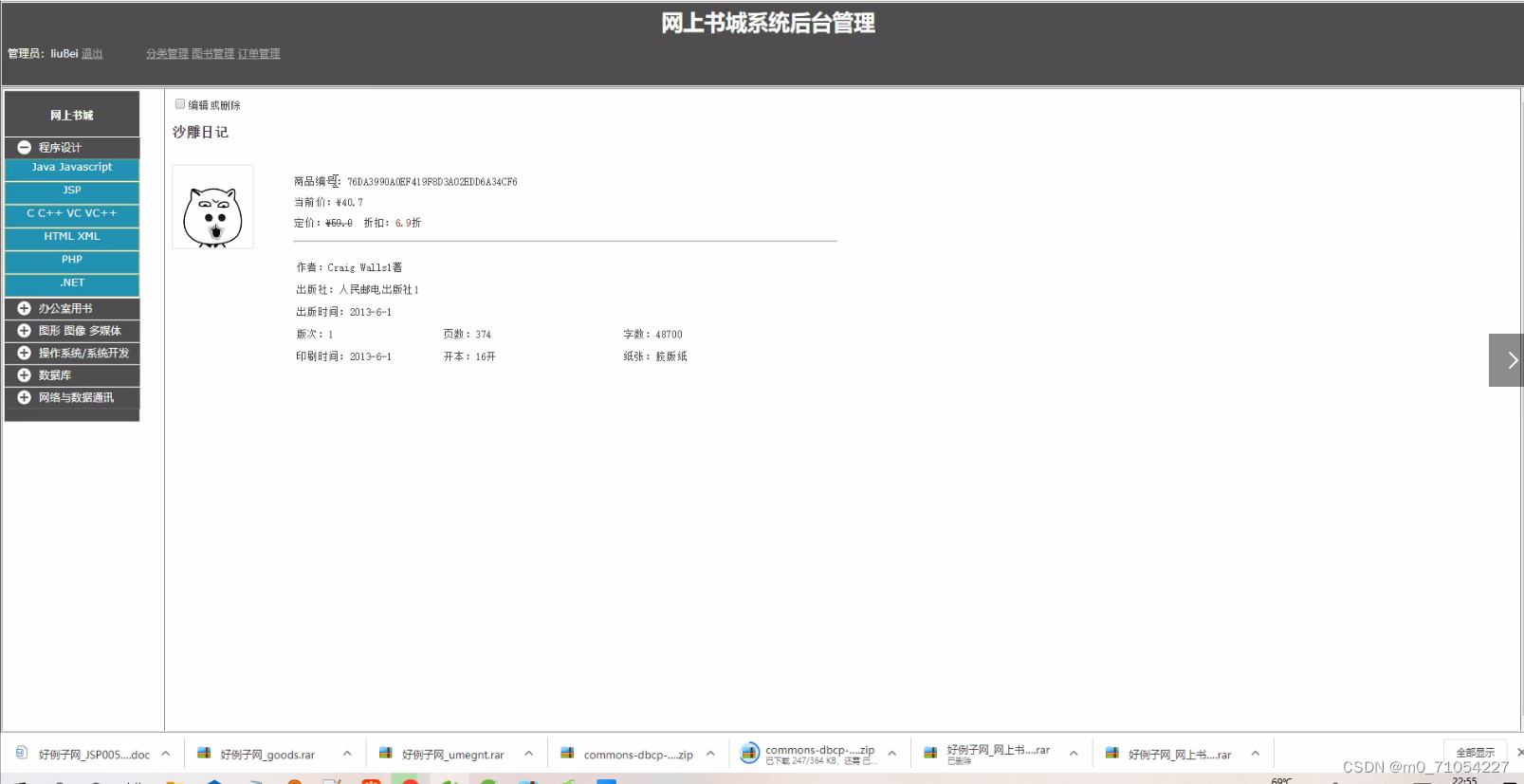Expand the 网络与数据通讯 category
This screenshot has width=1524, height=784.
tap(72, 398)
